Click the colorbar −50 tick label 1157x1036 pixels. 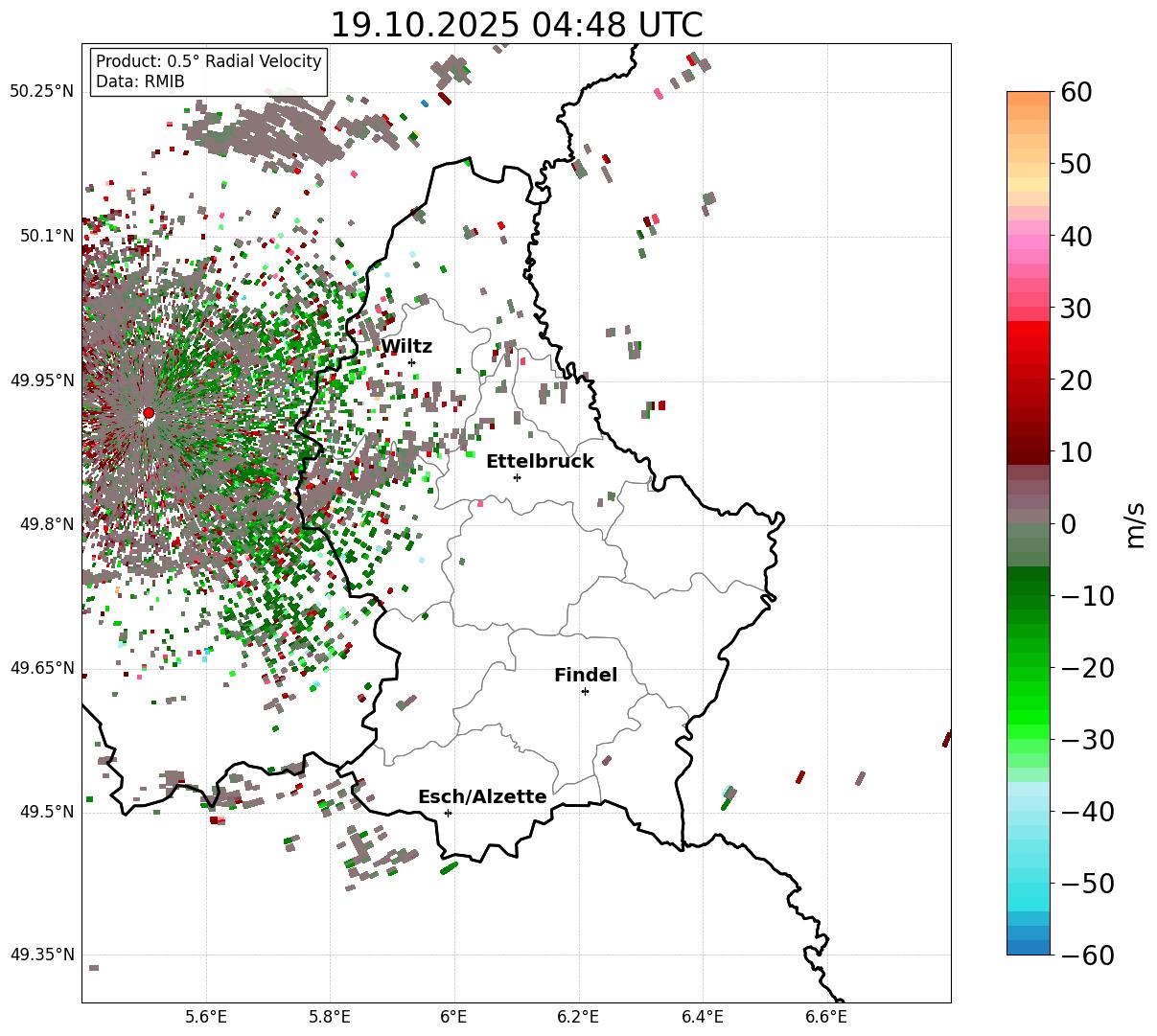(1086, 883)
